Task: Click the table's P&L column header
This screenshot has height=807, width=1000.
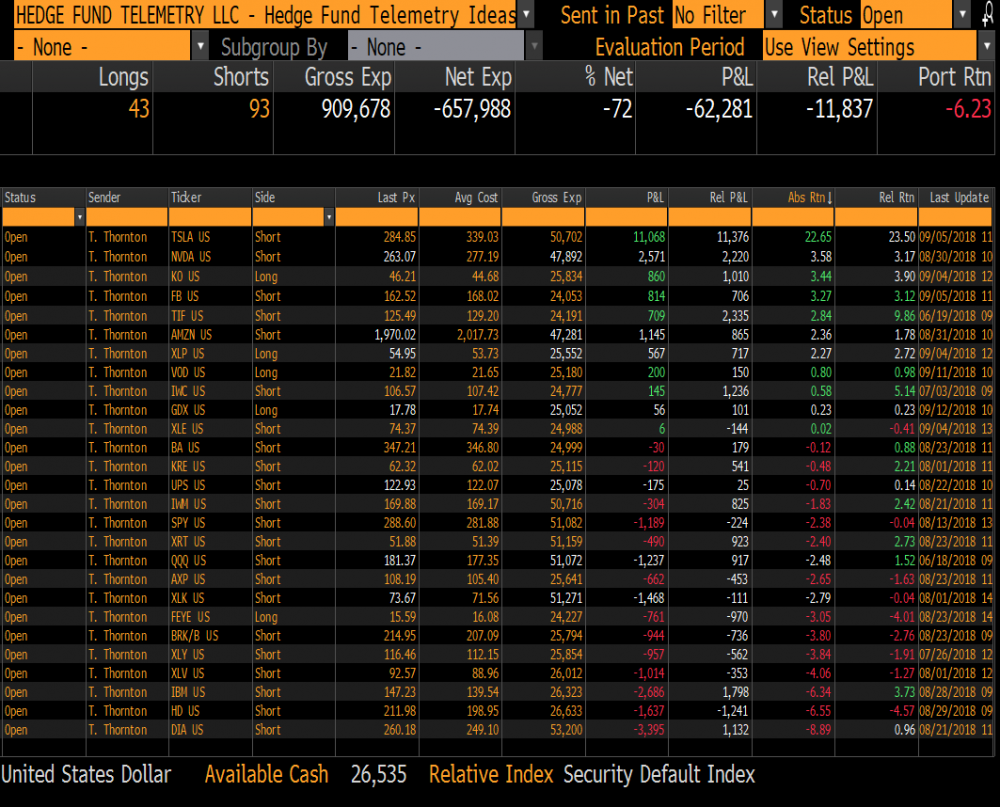Action: [626, 198]
